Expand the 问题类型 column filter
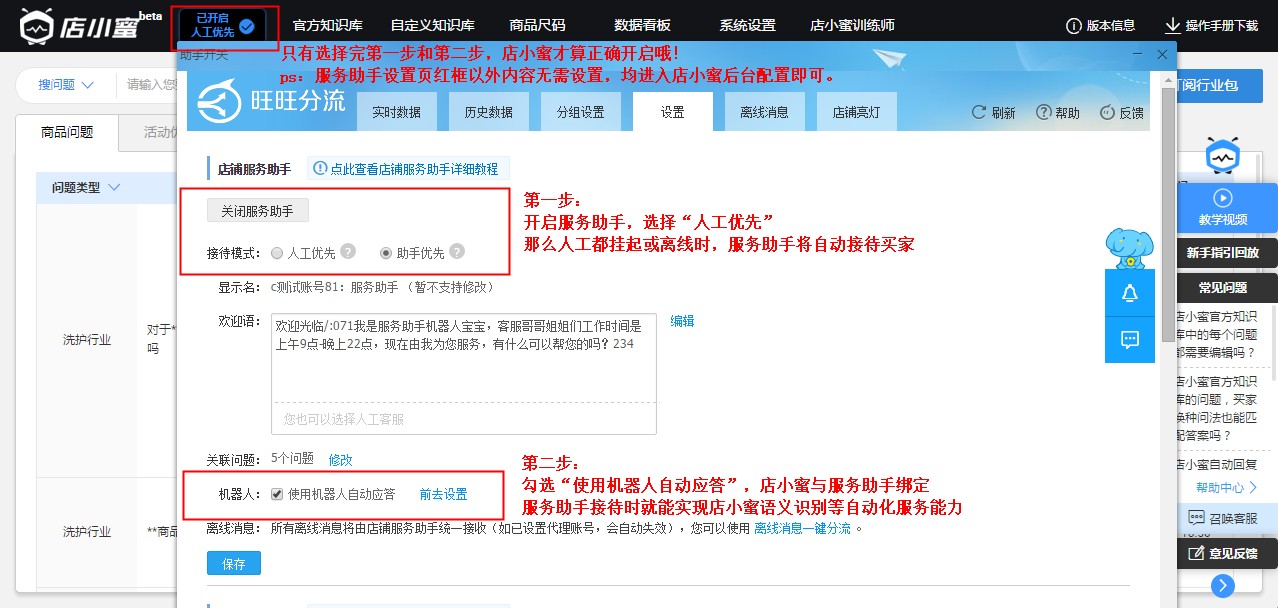 (113, 188)
